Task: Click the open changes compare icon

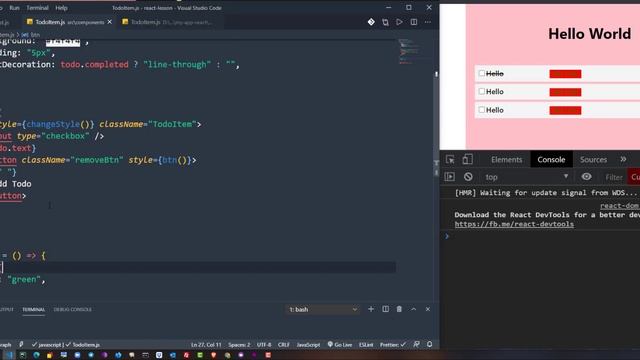Action: tap(385, 22)
